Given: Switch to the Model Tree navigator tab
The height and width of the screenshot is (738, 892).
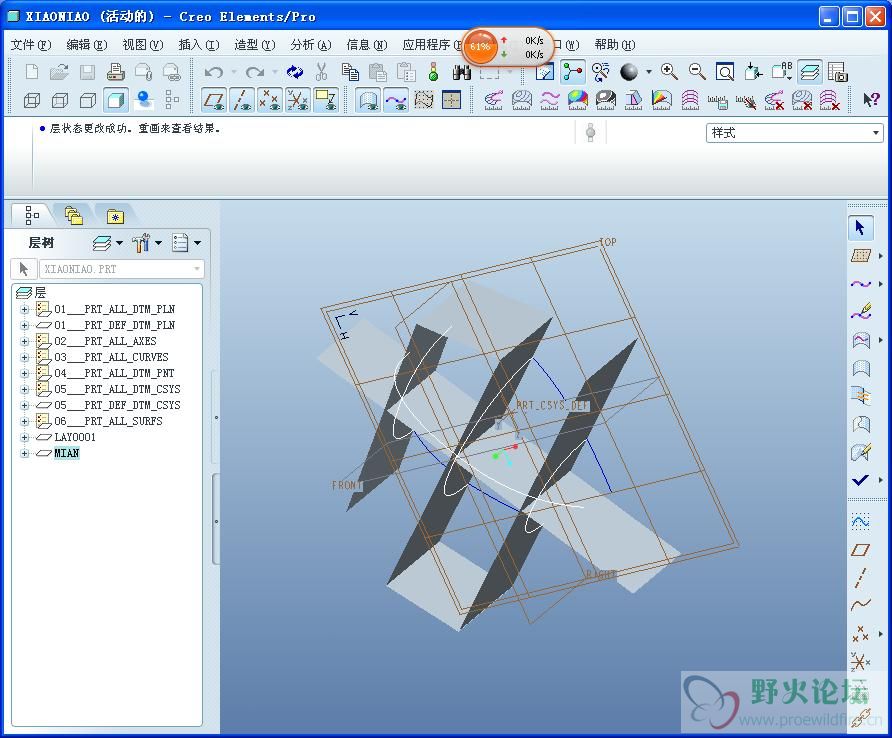Looking at the screenshot, I should click(x=32, y=215).
